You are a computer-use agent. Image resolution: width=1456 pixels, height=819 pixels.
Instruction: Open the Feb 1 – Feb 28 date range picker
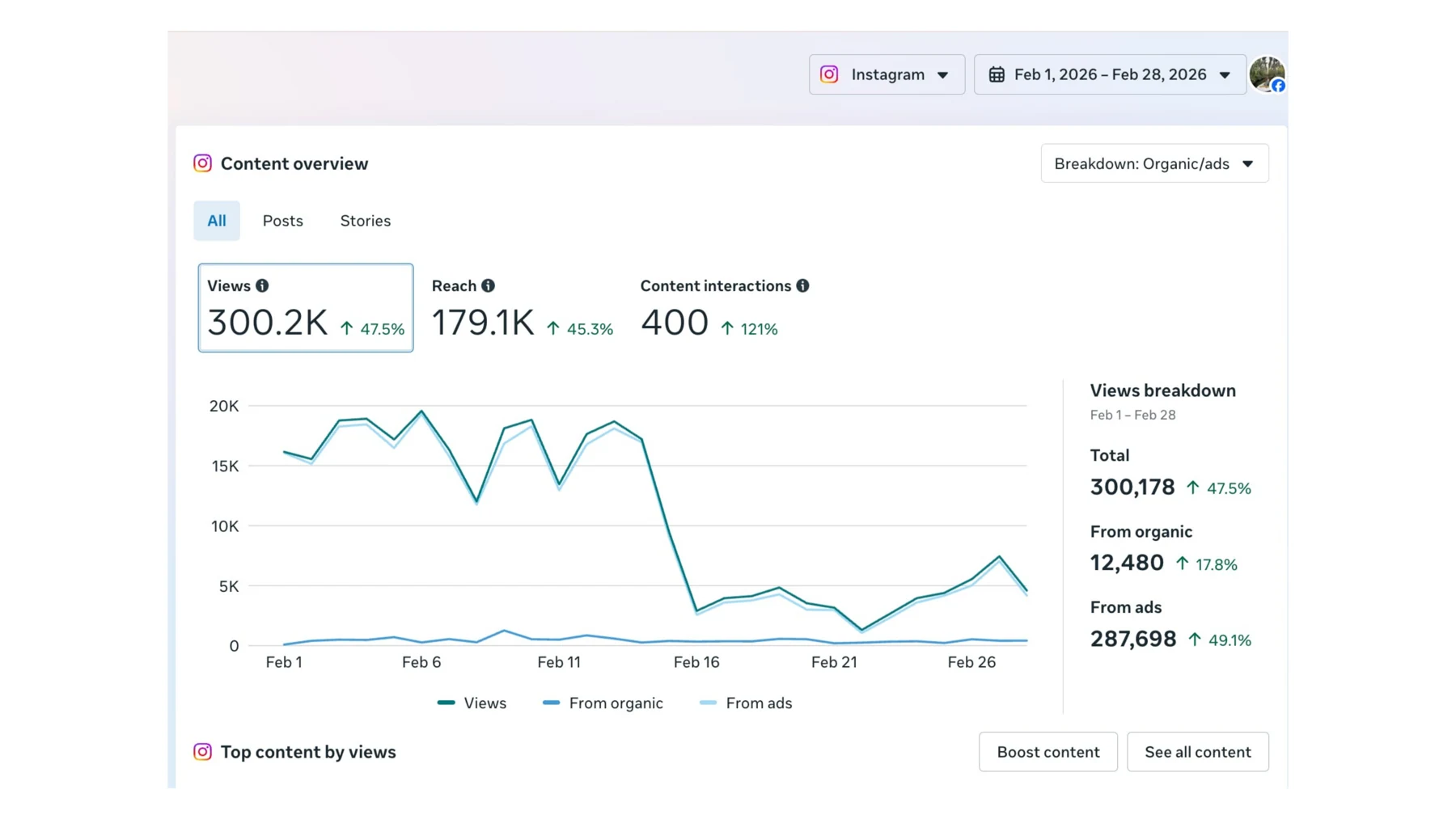pyautogui.click(x=1110, y=74)
